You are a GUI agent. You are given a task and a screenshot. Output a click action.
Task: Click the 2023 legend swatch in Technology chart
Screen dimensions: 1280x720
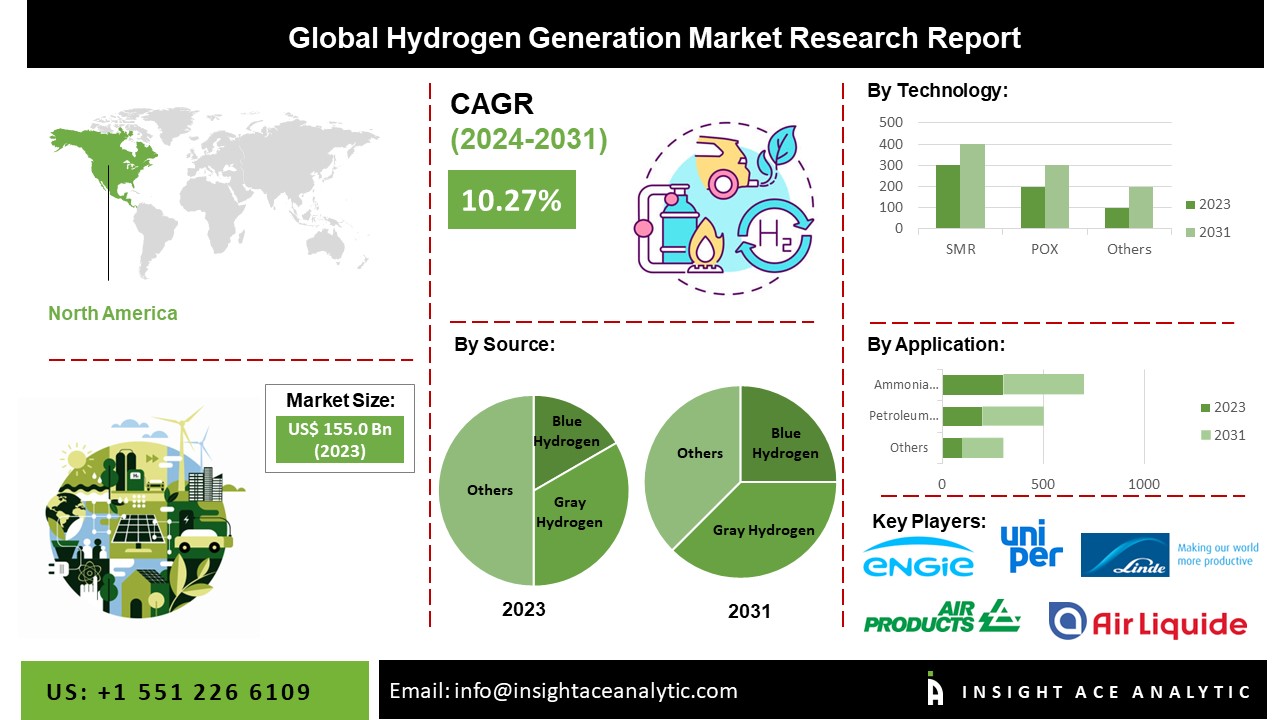[1190, 205]
